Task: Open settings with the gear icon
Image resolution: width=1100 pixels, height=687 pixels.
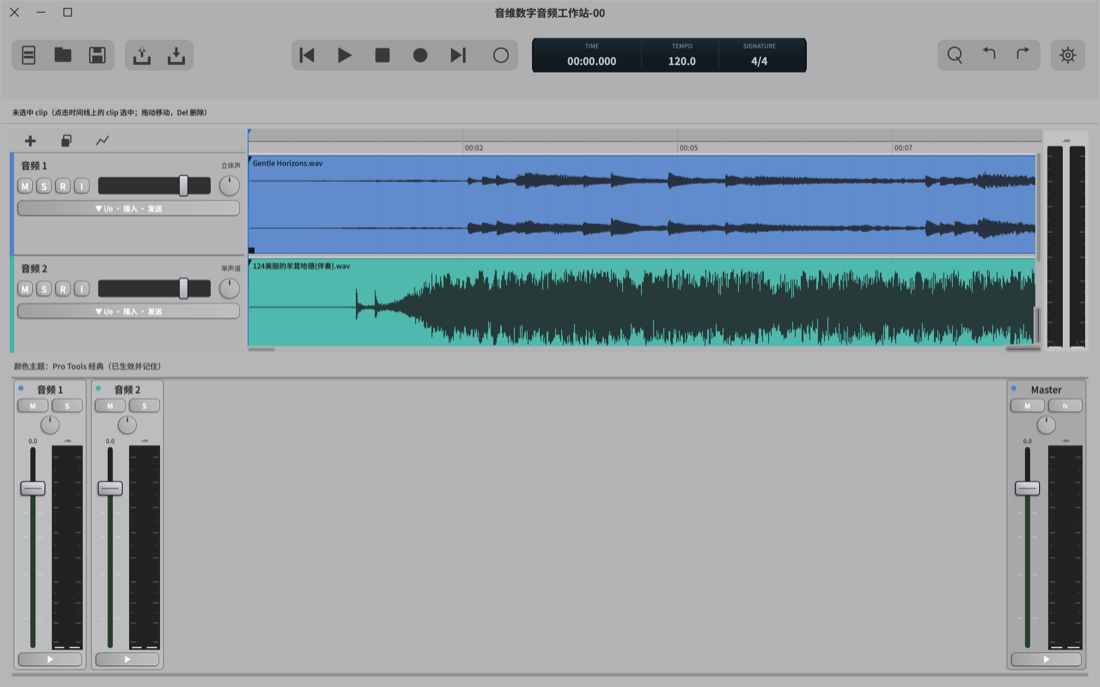Action: (1068, 55)
